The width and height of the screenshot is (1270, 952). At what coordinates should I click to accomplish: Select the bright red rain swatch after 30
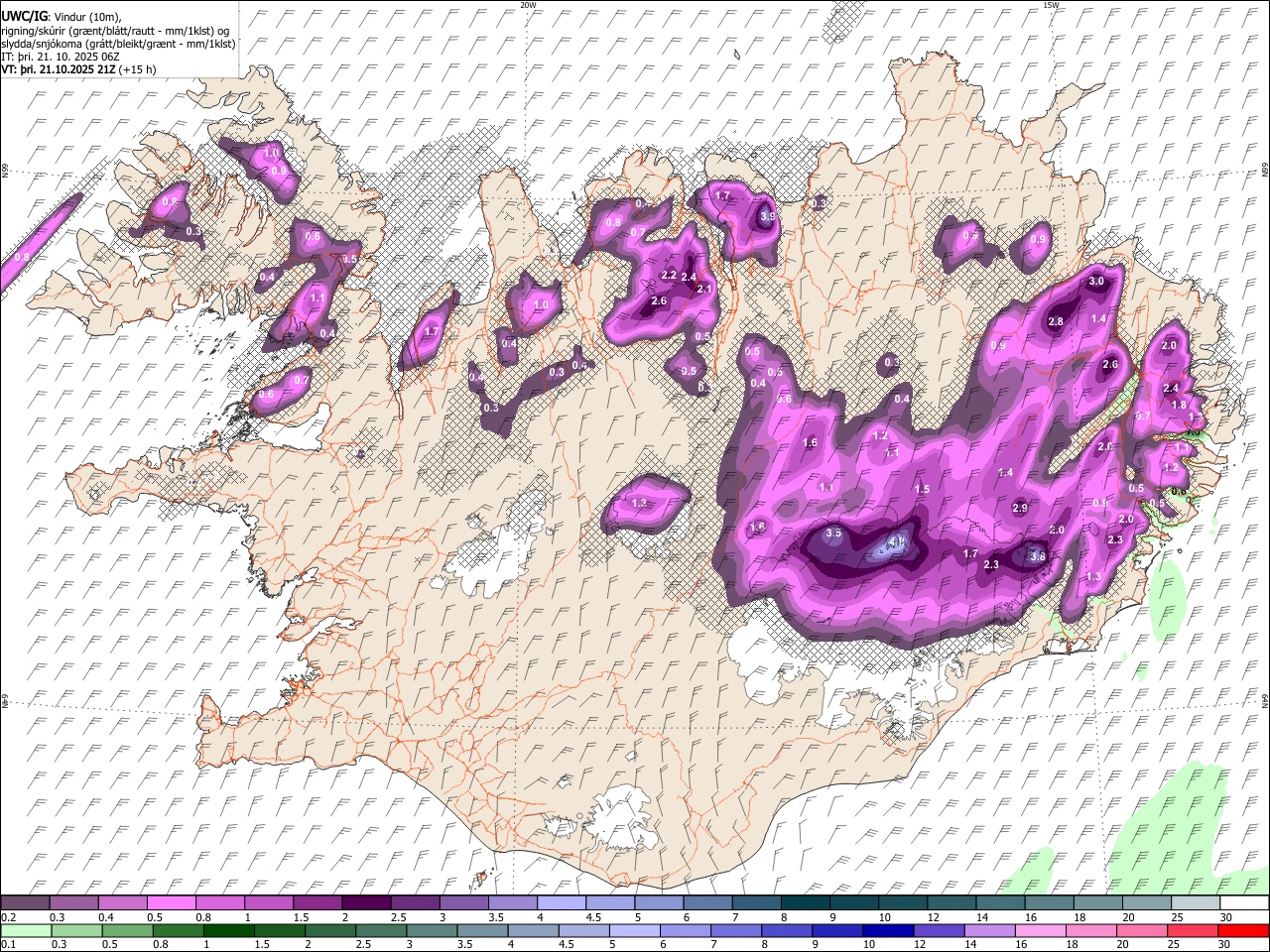pos(1244,930)
